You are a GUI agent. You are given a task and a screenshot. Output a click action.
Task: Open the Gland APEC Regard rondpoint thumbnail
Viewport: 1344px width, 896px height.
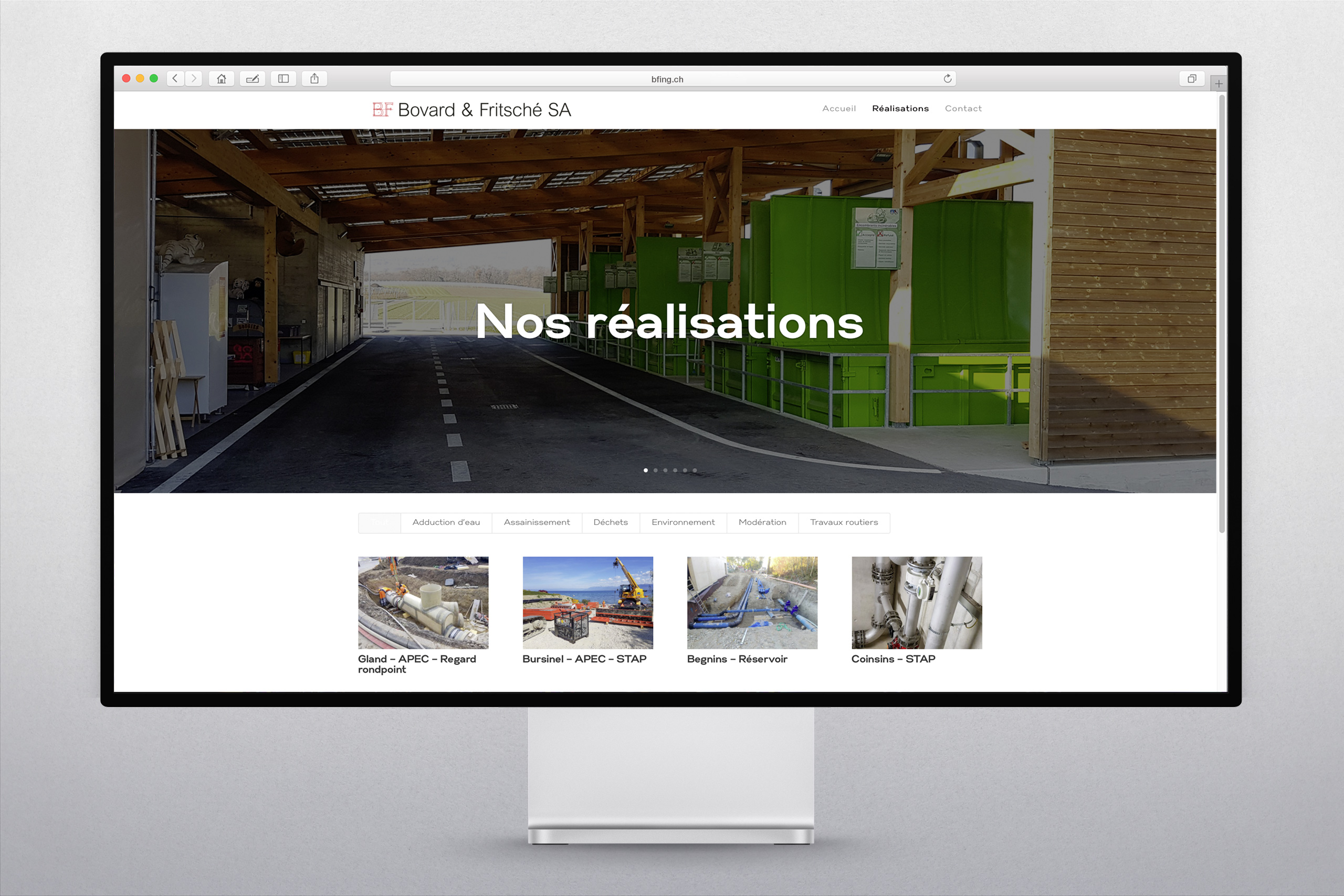click(424, 603)
